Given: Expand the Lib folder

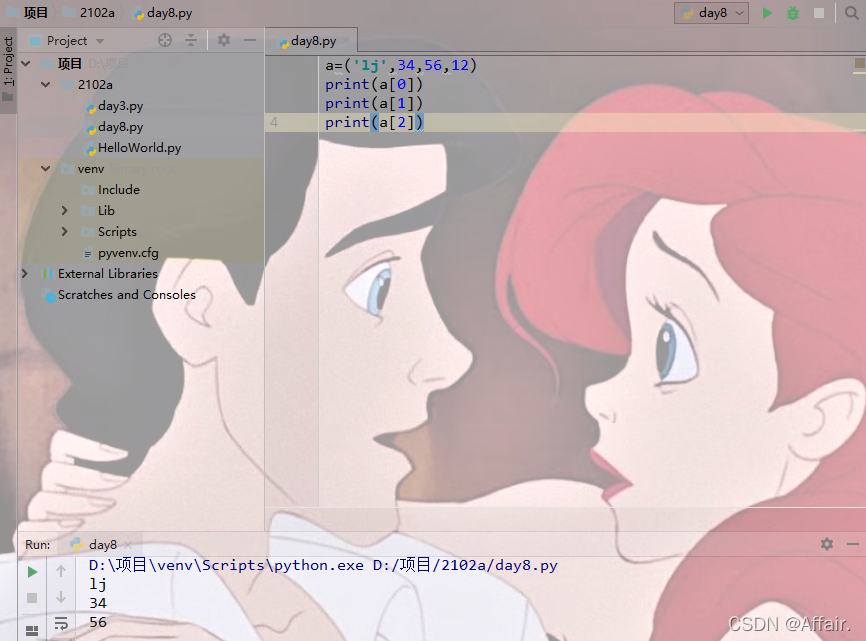Looking at the screenshot, I should tap(65, 210).
